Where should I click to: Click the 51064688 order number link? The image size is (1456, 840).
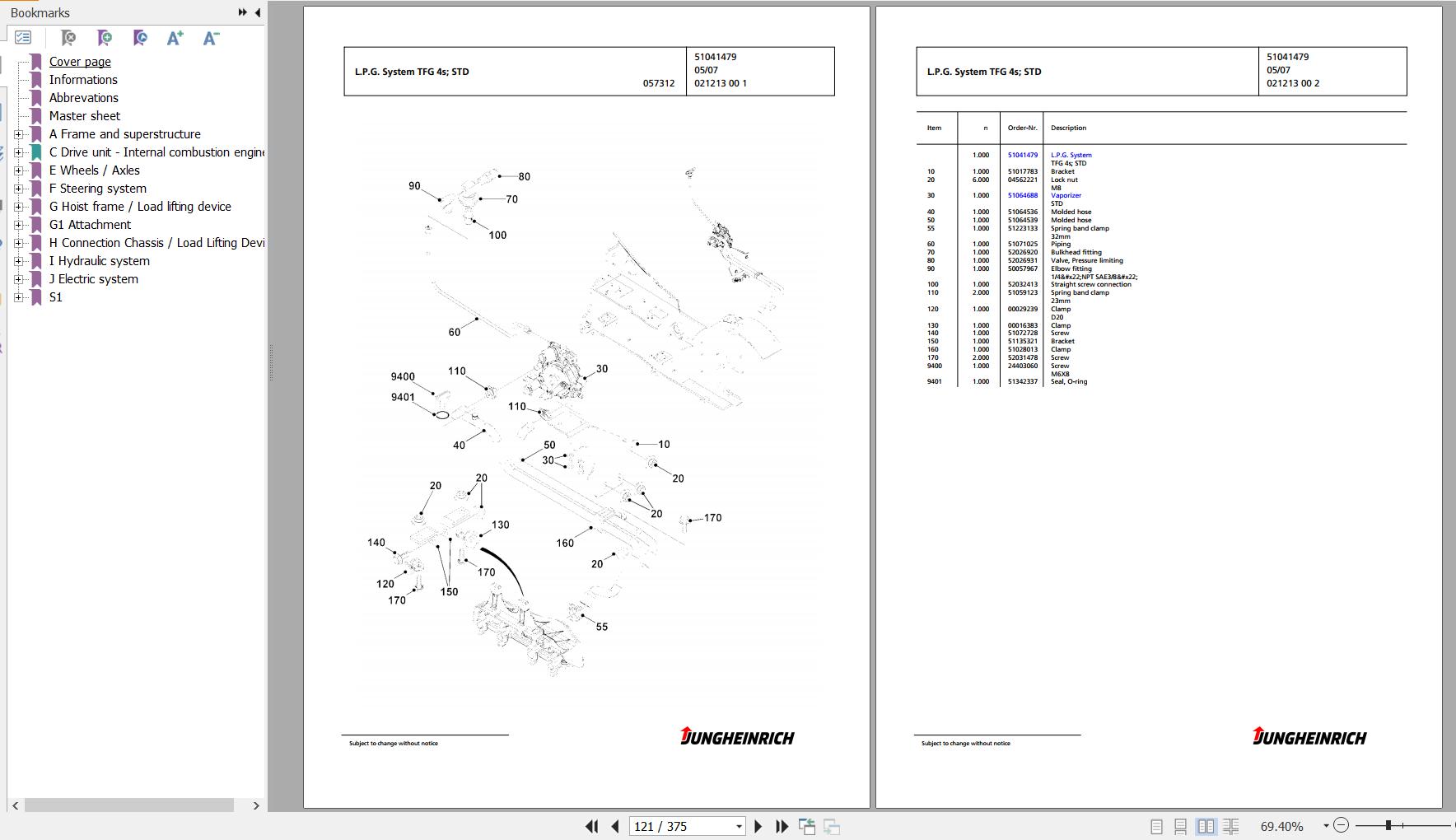point(1023,195)
